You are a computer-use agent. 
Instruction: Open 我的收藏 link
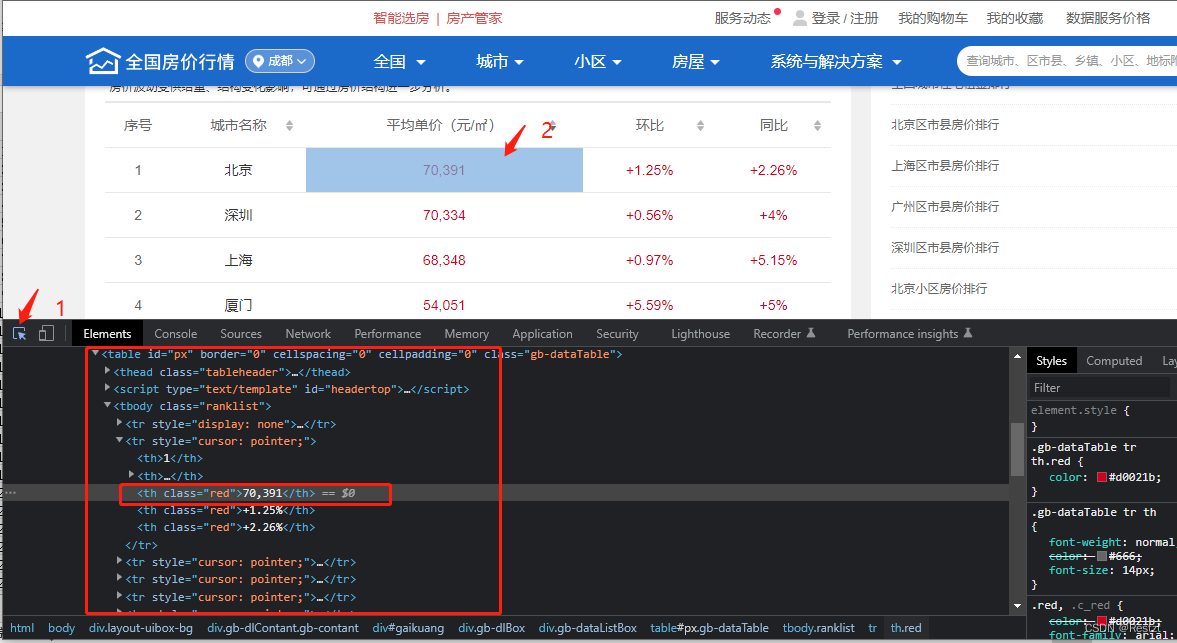point(1014,18)
